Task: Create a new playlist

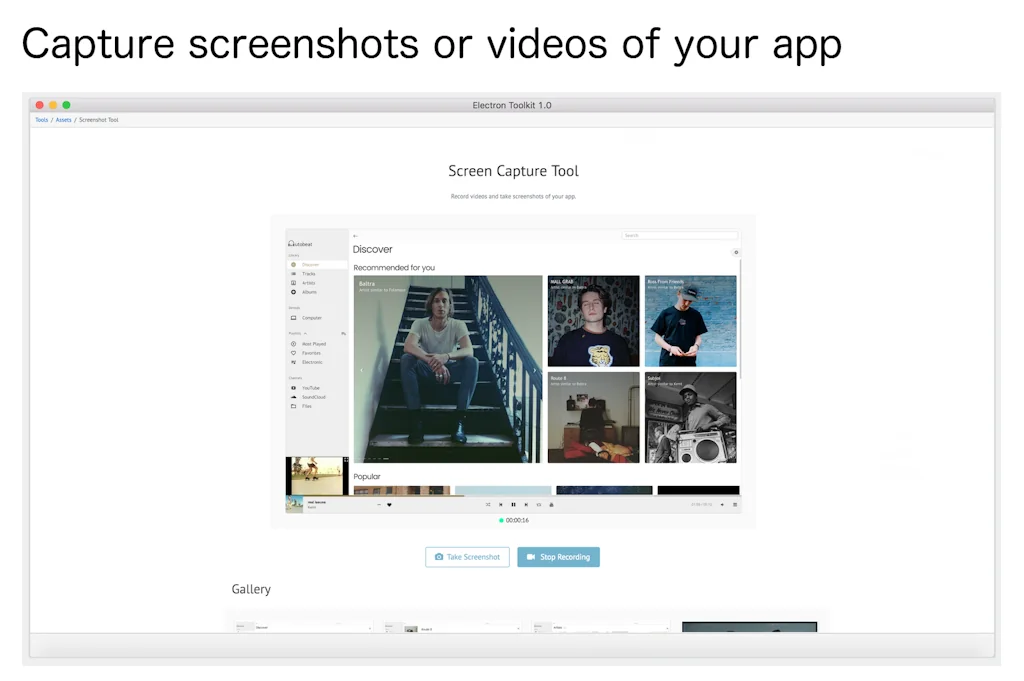Action: click(x=343, y=333)
